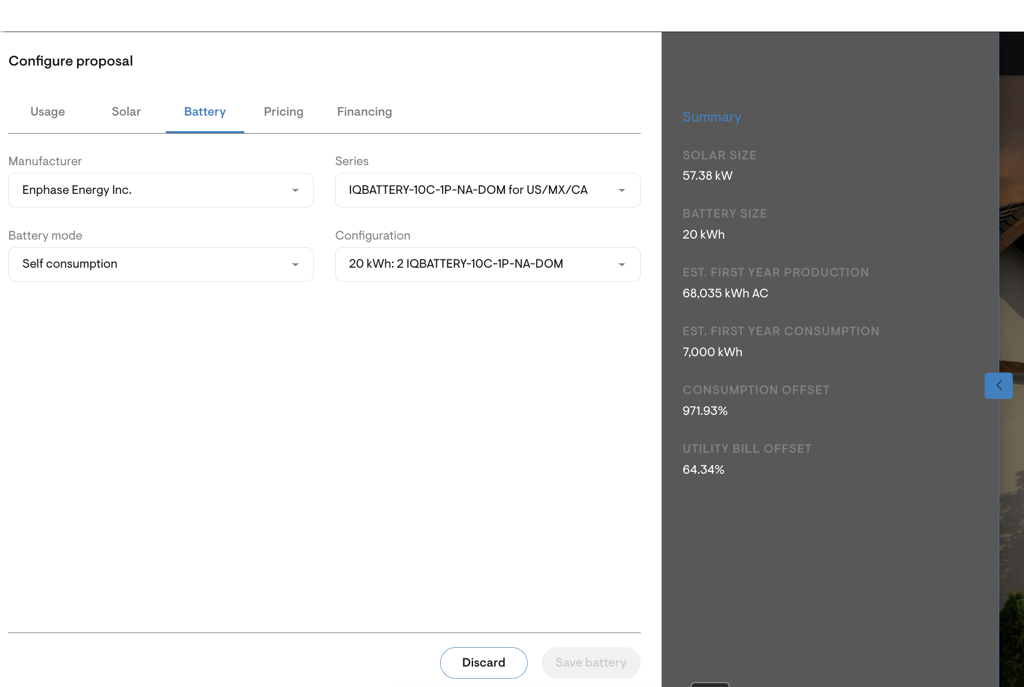
Task: Switch to the Usage tab
Action: point(48,112)
